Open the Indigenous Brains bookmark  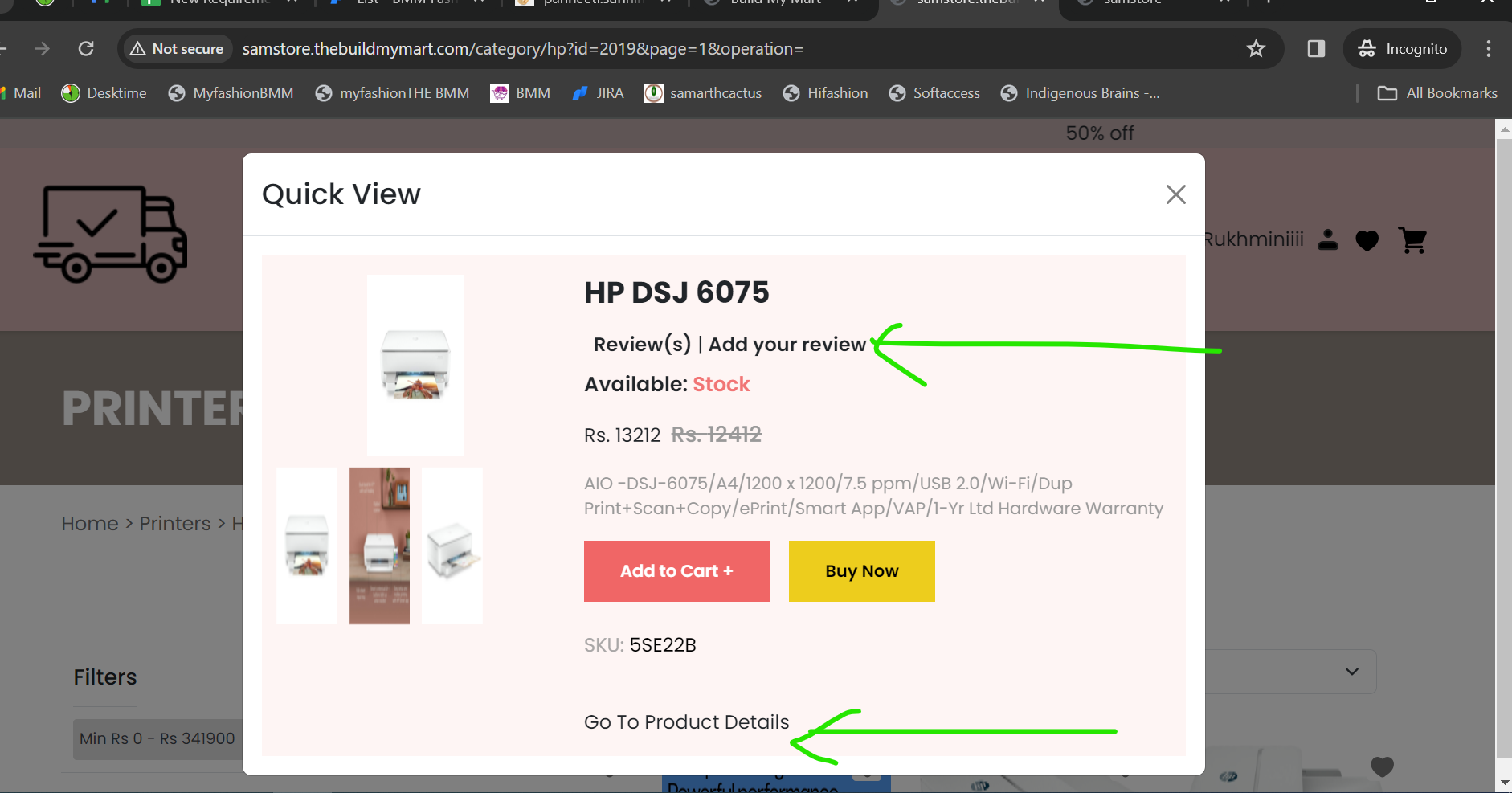pos(1081,93)
